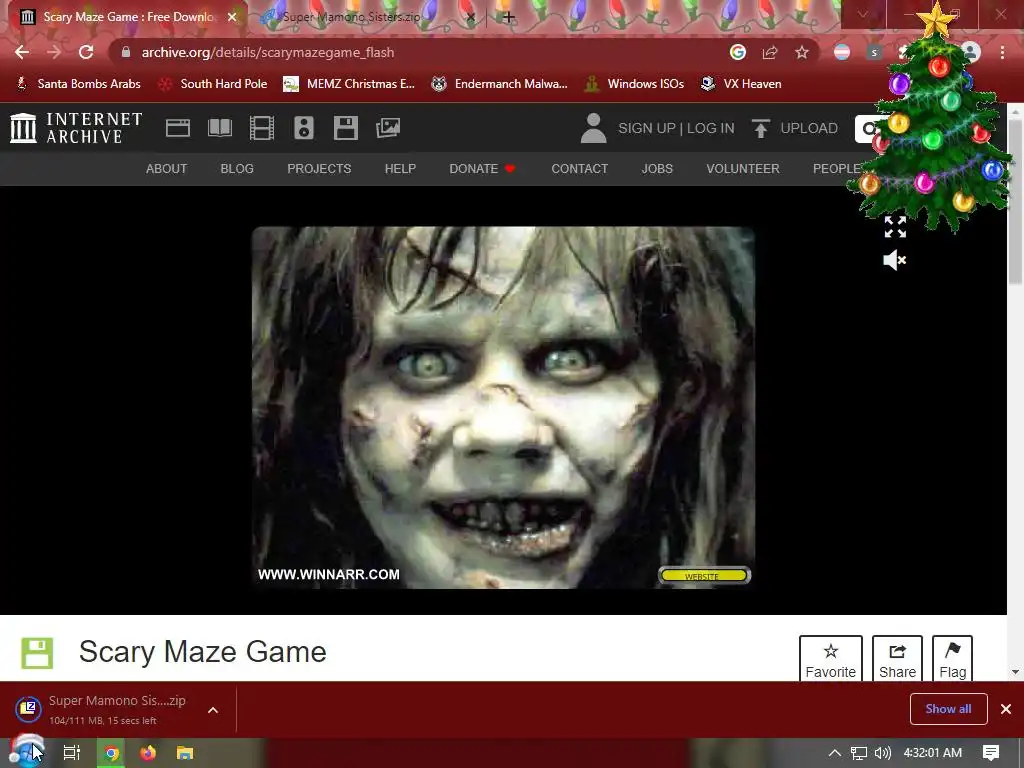Open the BLOG menu item
This screenshot has height=768, width=1024.
coord(237,168)
